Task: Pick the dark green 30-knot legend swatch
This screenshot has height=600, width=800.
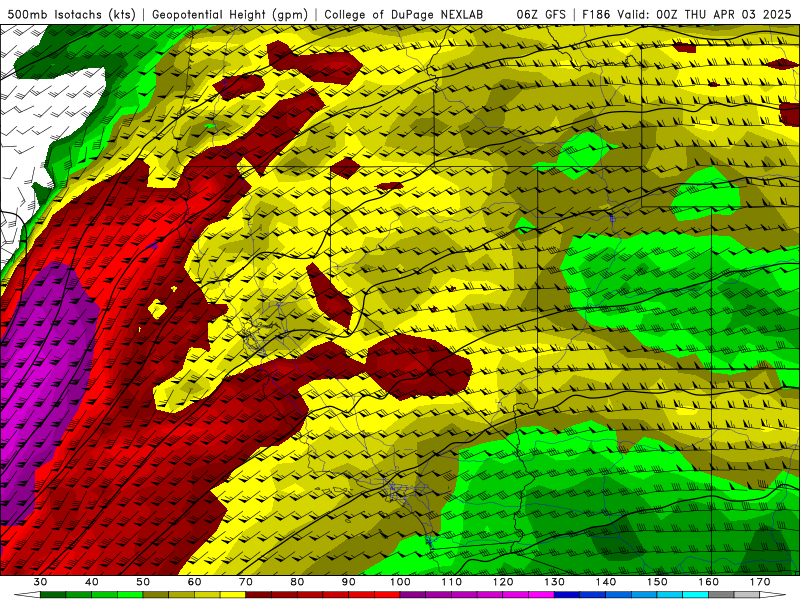Action: click(x=53, y=594)
